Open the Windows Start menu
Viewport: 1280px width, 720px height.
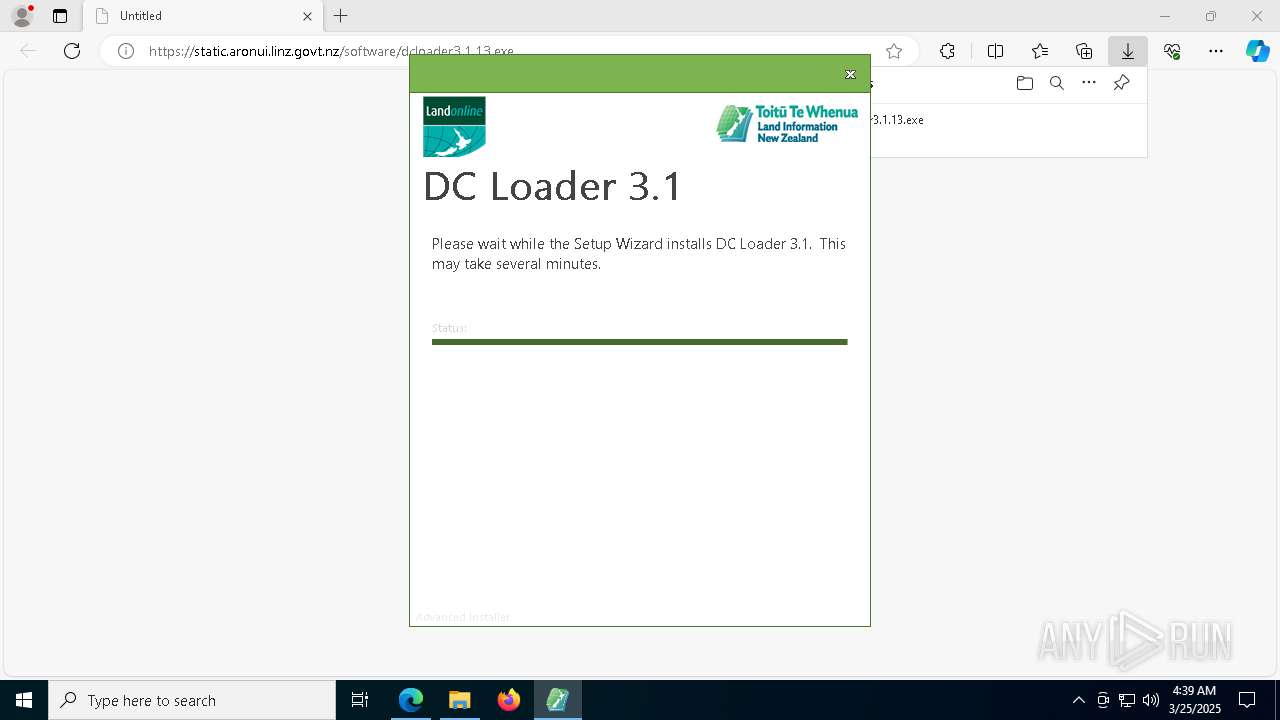[24, 700]
